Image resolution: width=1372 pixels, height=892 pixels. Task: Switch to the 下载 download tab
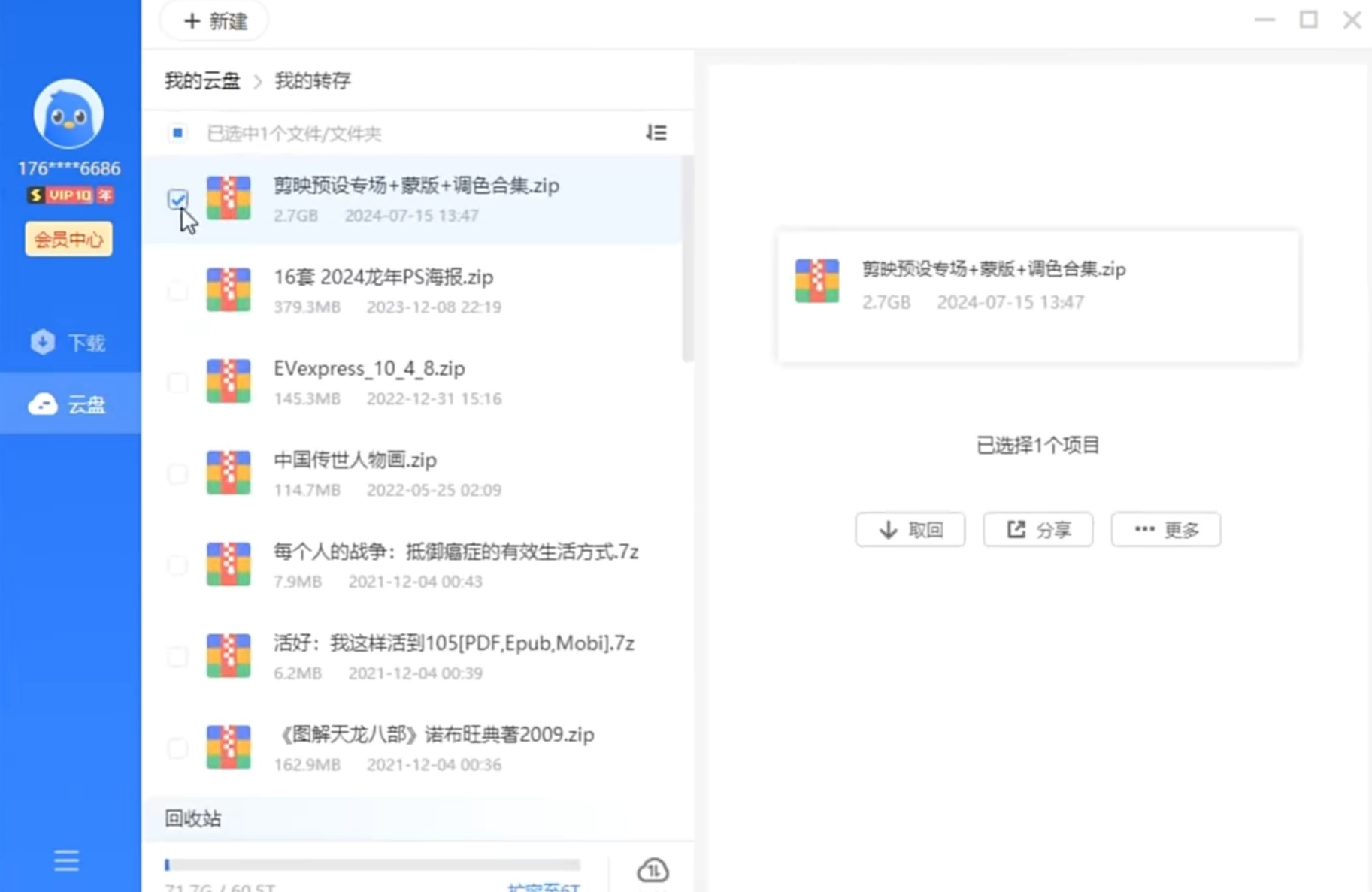pyautogui.click(x=70, y=343)
